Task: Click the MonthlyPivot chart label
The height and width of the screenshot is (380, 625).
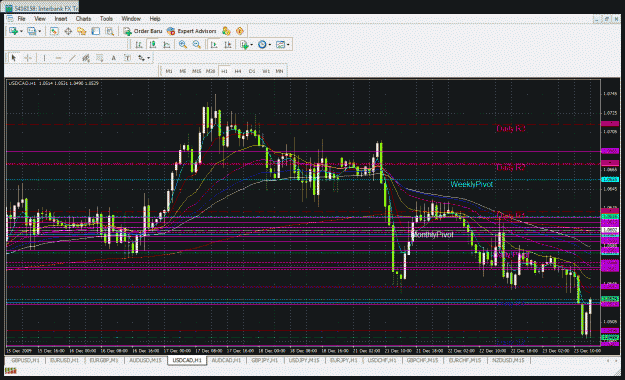Action: pos(432,235)
